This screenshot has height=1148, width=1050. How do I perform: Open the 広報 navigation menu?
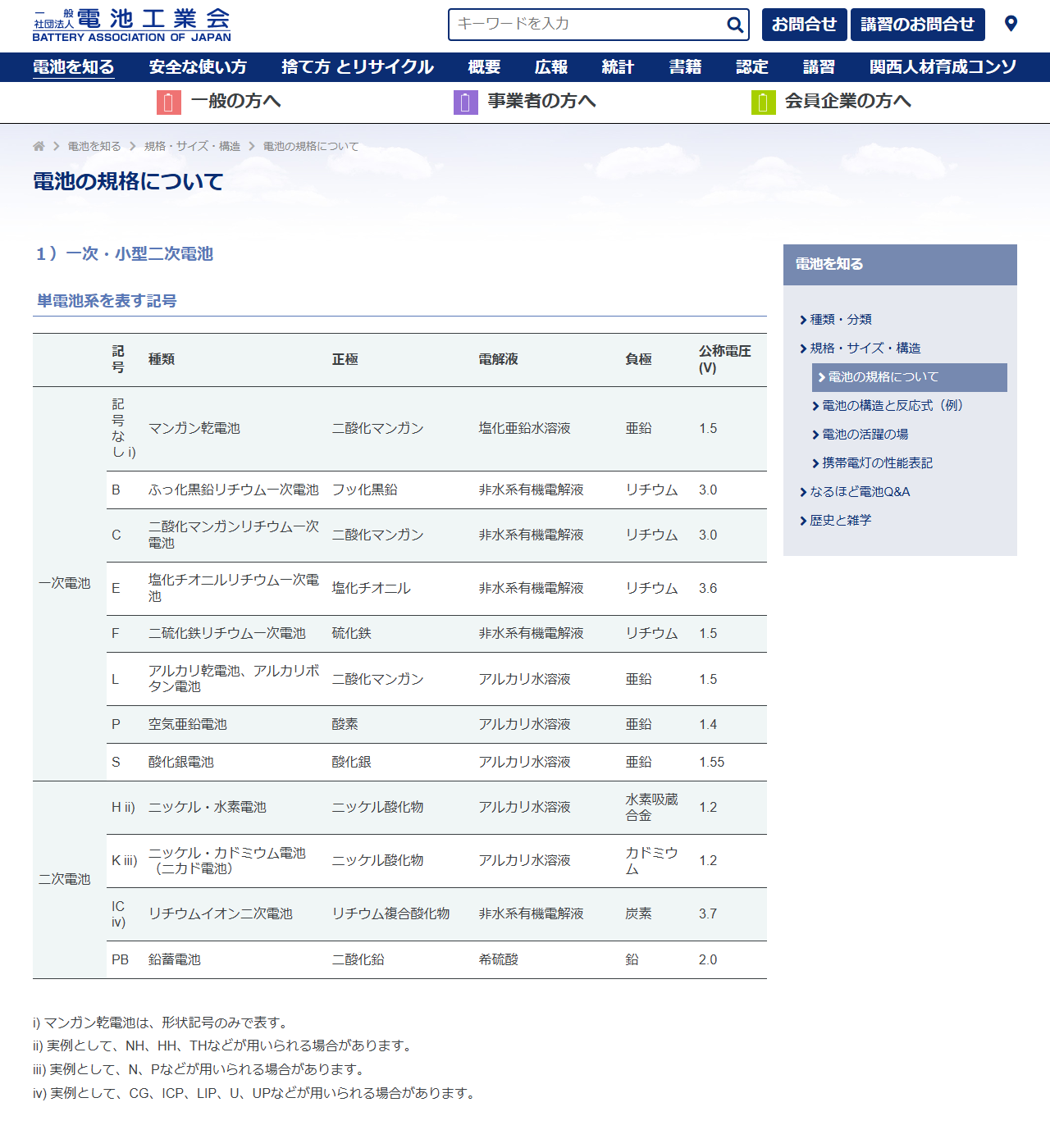pyautogui.click(x=551, y=67)
